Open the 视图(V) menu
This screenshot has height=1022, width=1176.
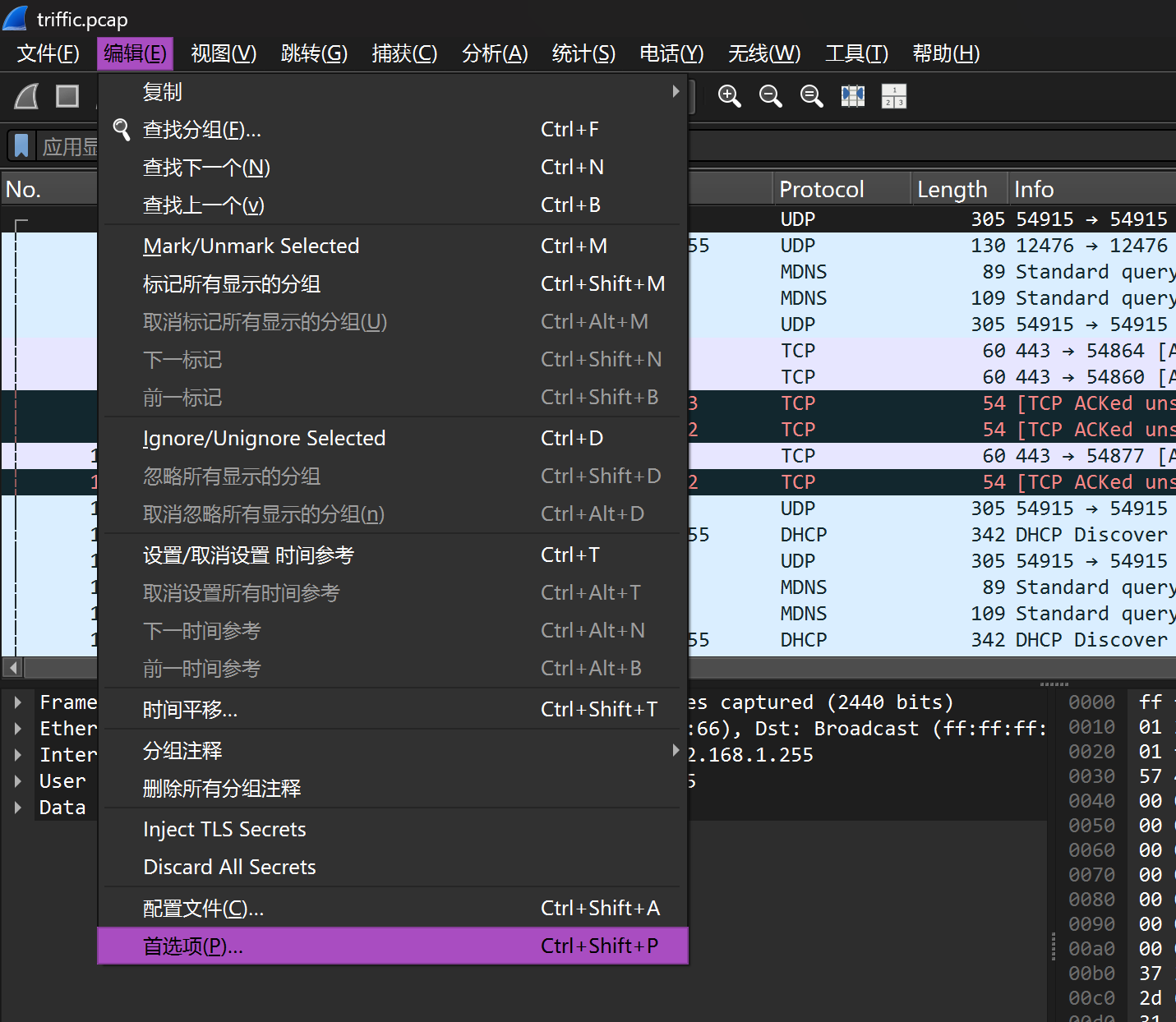224,53
